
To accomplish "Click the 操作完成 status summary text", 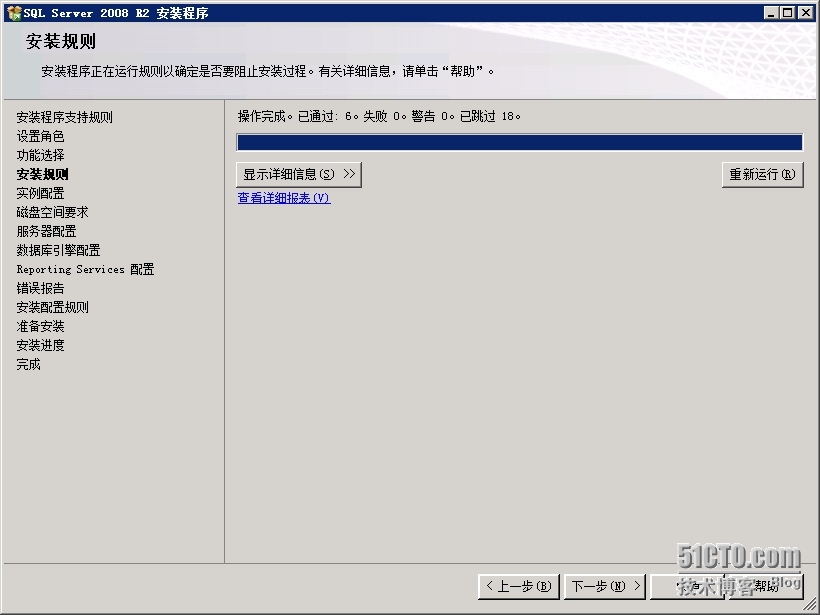I will click(x=379, y=116).
